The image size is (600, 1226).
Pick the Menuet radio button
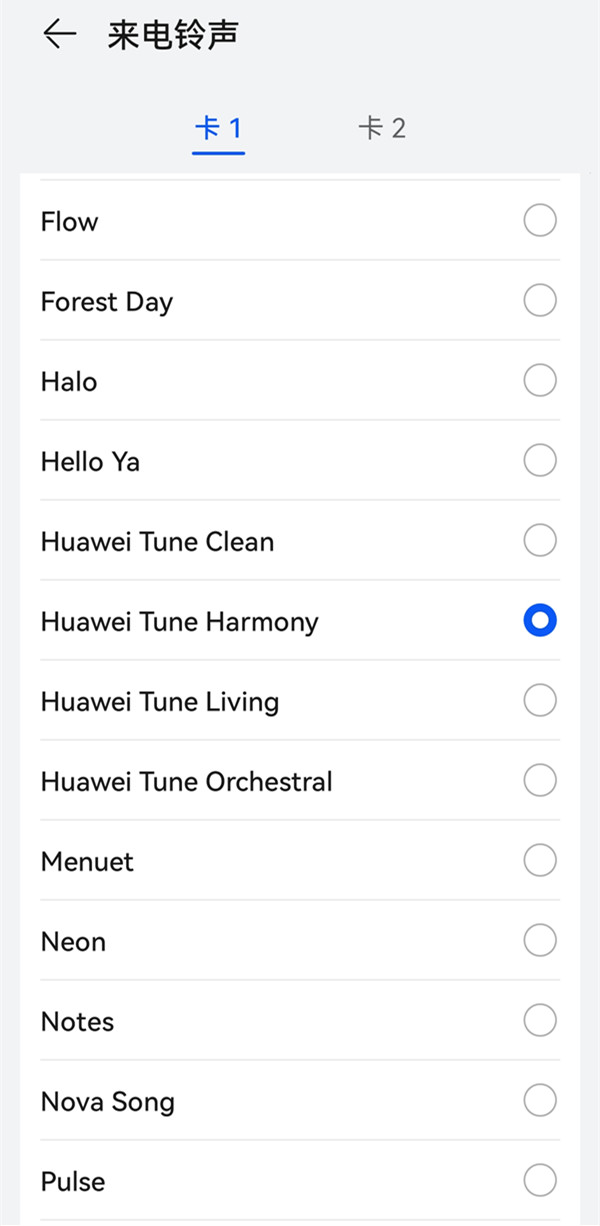540,861
